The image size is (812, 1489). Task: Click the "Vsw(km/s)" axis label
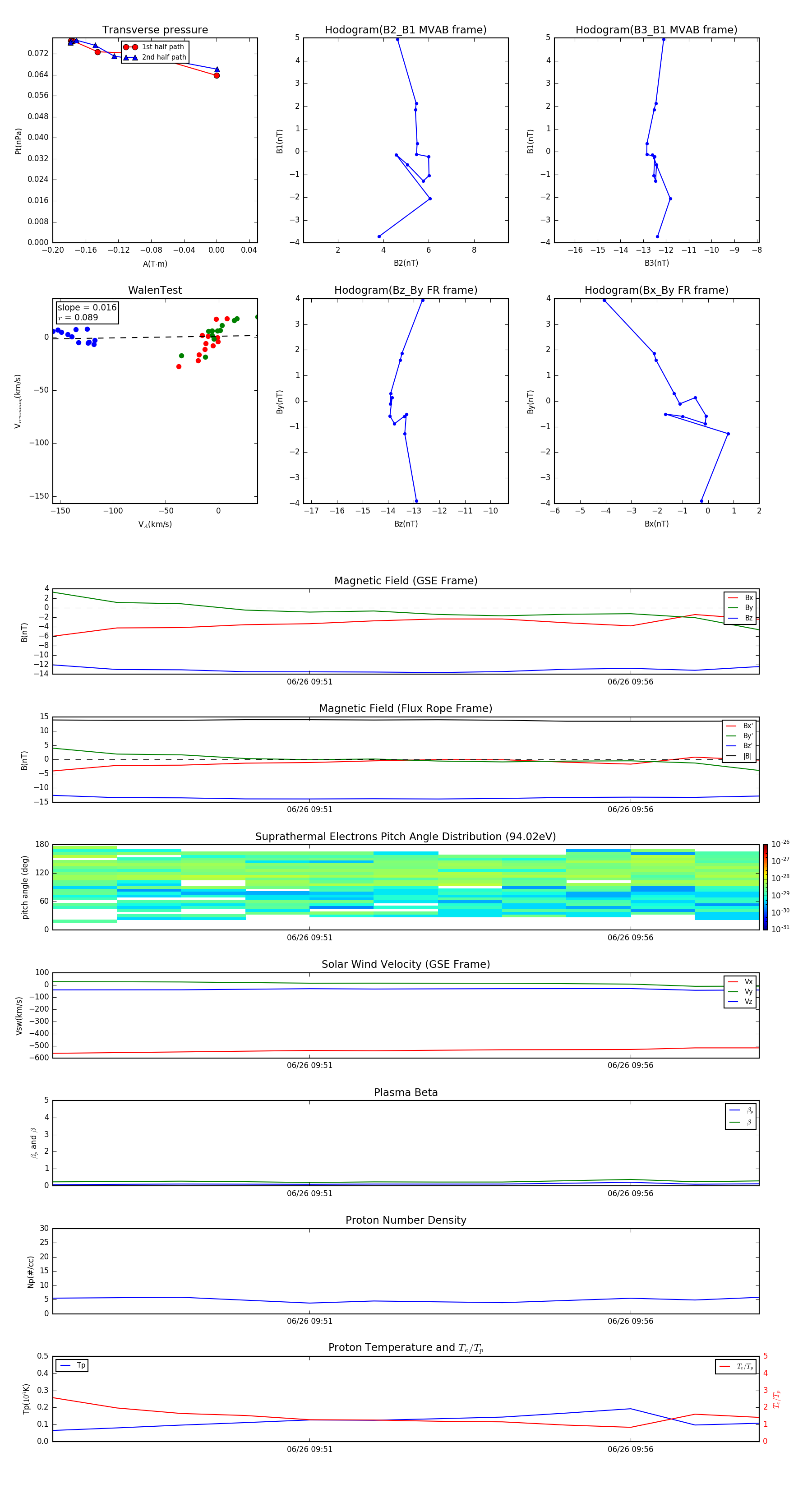(x=19, y=1016)
